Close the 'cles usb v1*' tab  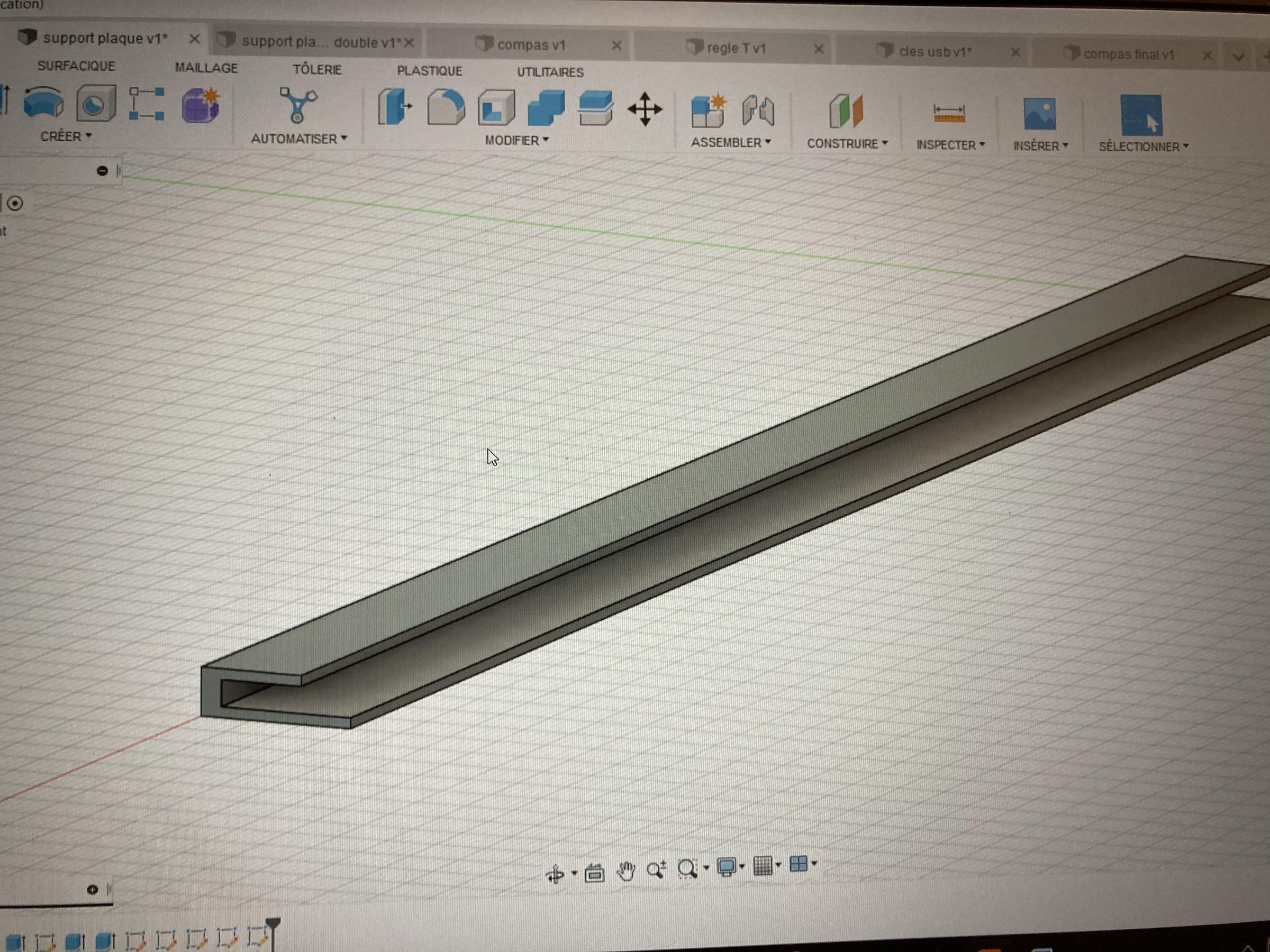[x=1015, y=53]
